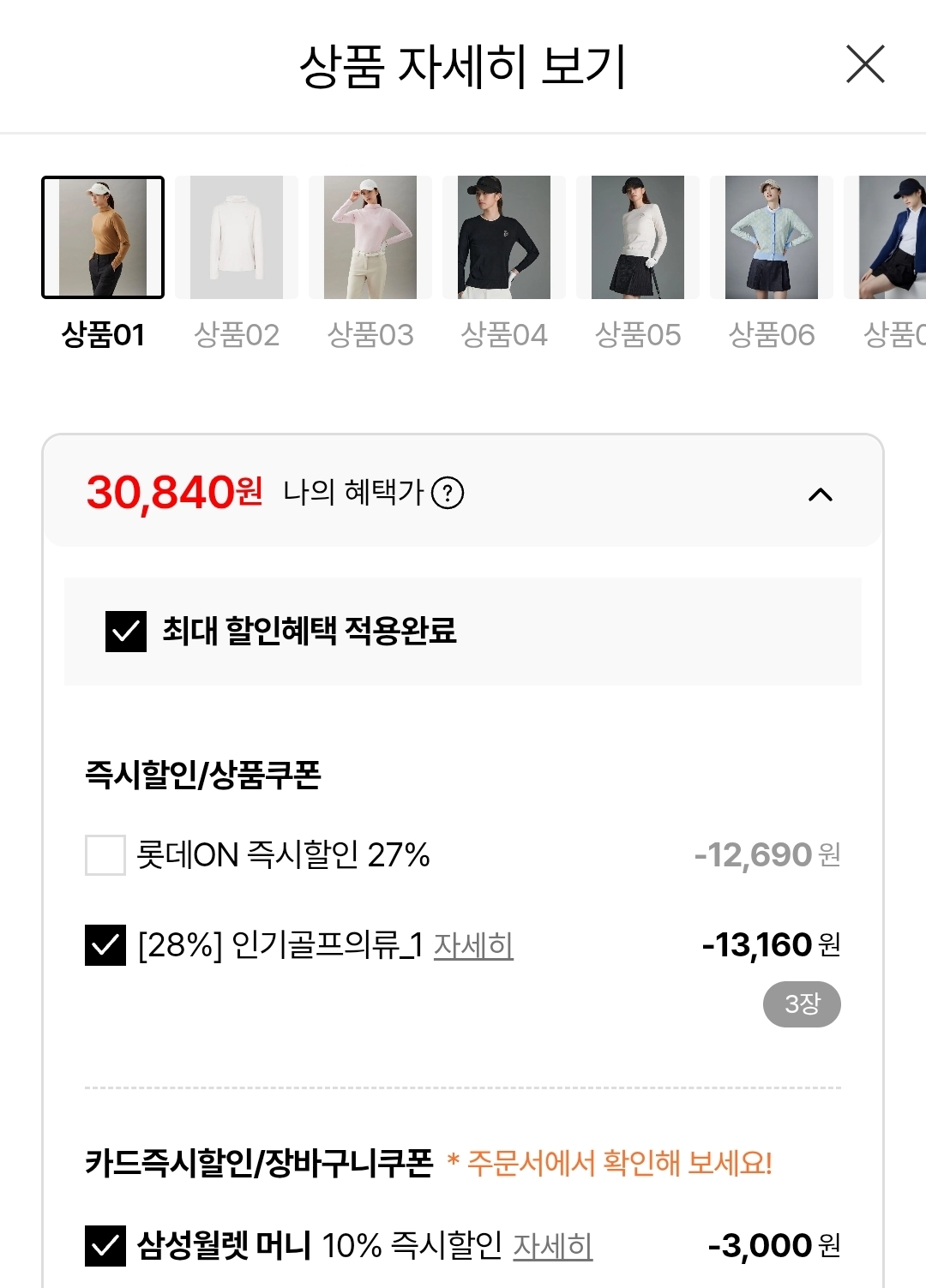Open the benefit price help icon
Viewport: 926px width, 1288px height.
pos(448,493)
